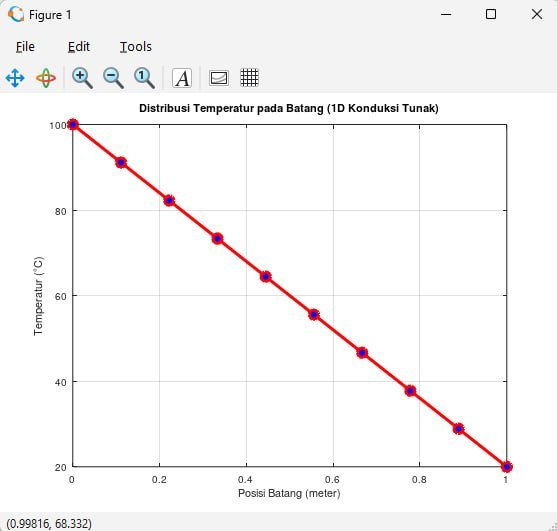The image size is (557, 531).
Task: Click the data marker nearest x=0.89
Action: [x=459, y=429]
